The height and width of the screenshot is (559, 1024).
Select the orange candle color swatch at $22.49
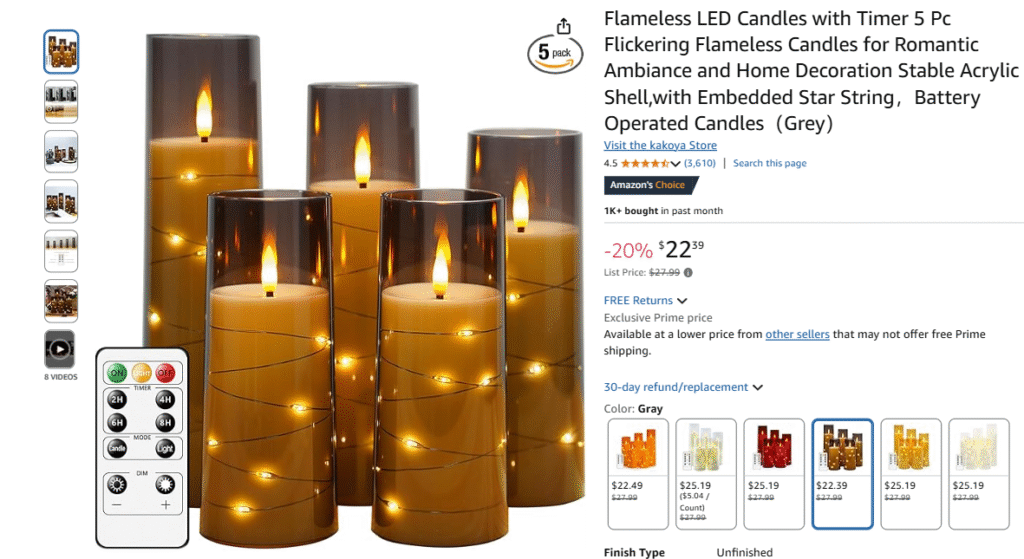coord(638,474)
